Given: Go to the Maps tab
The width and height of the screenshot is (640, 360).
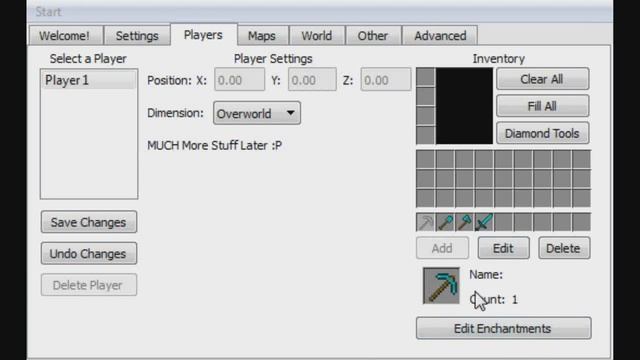Looking at the screenshot, I should click(x=262, y=36).
